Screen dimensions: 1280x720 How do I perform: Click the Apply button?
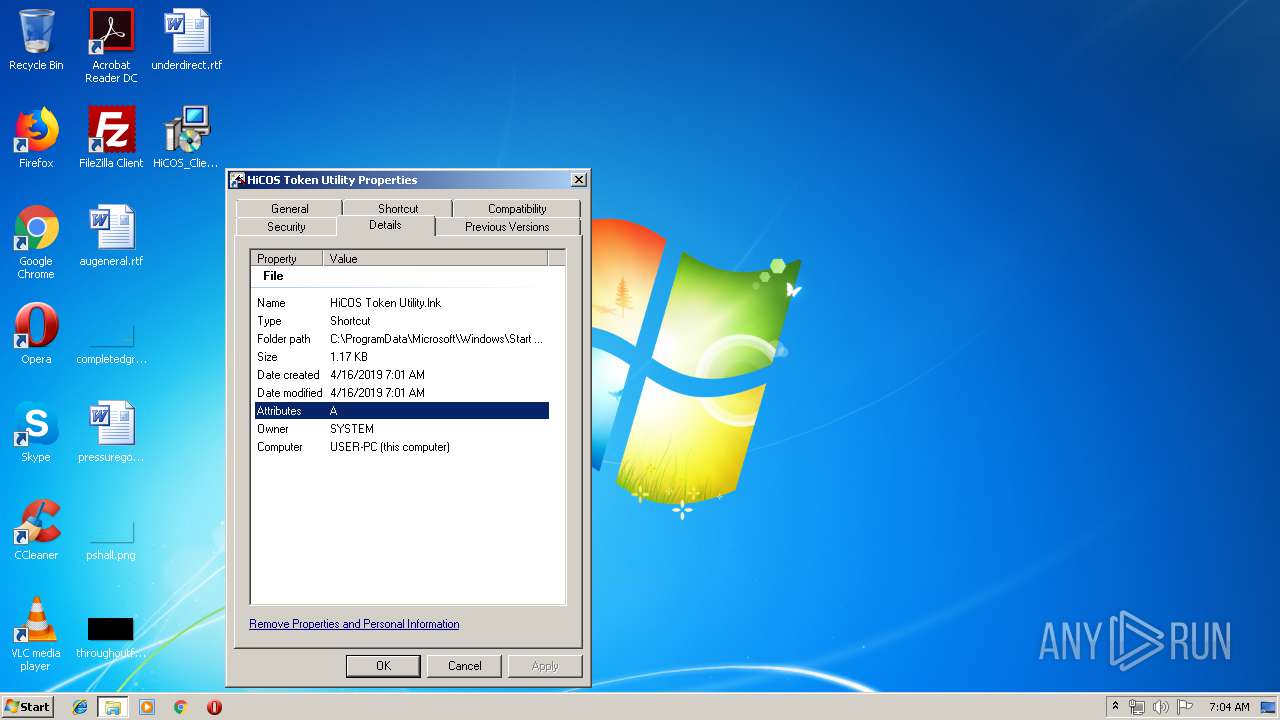tap(545, 666)
